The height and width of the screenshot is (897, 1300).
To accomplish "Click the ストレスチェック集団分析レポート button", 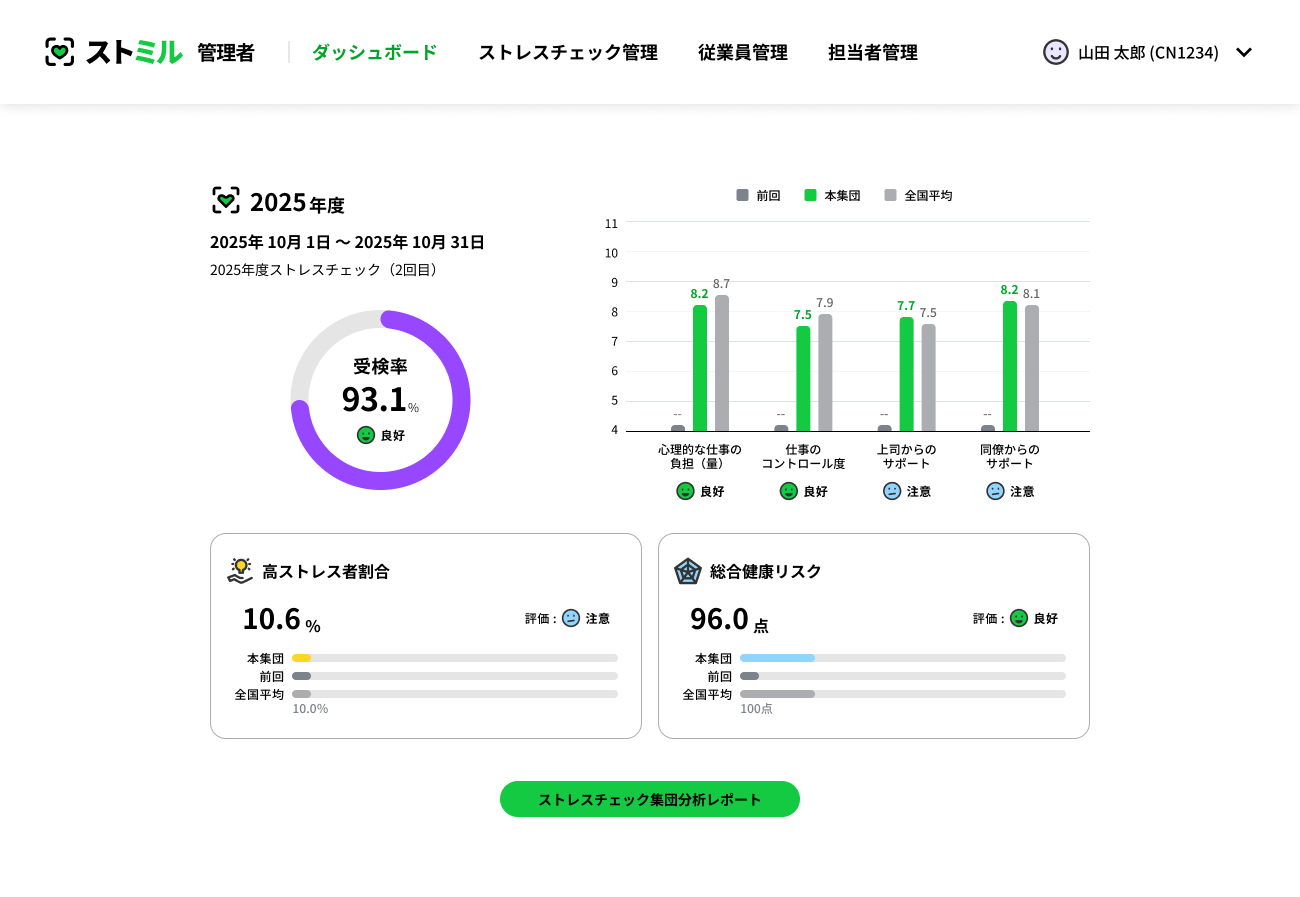I will tap(649, 799).
